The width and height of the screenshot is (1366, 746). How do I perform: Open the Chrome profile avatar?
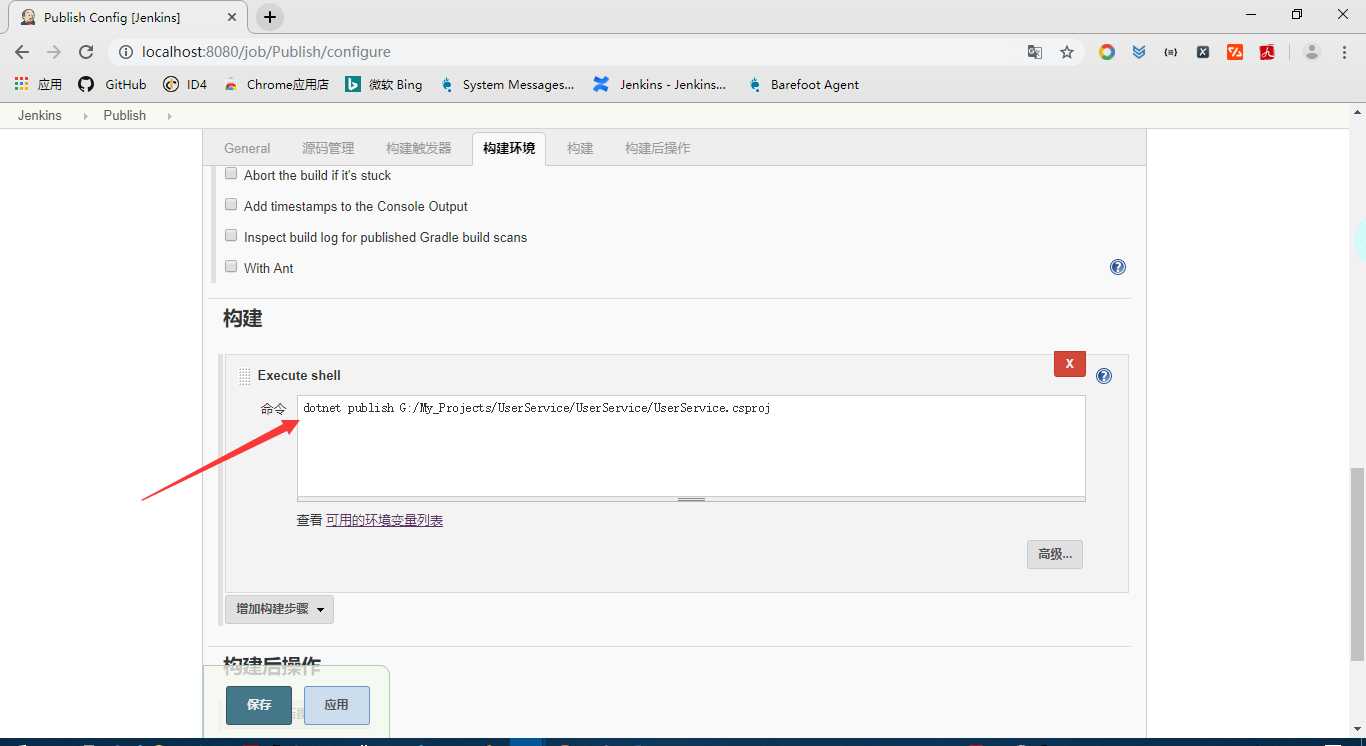(1312, 52)
